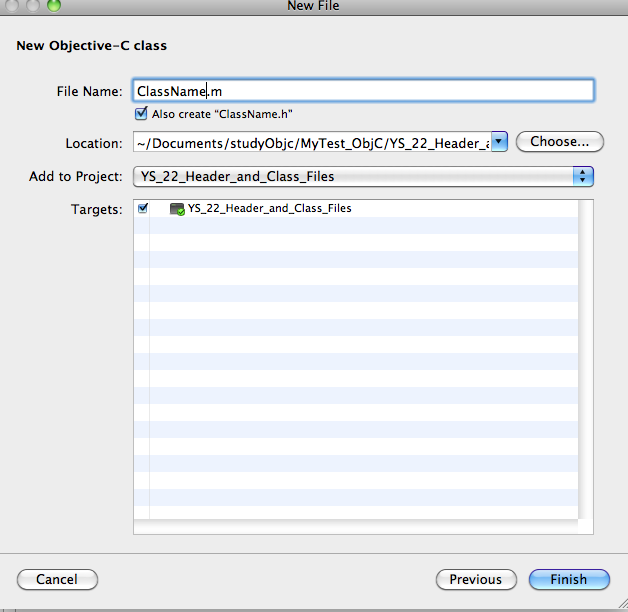Click the "New Objective-C class" heading
628x612 pixels.
[91, 46]
